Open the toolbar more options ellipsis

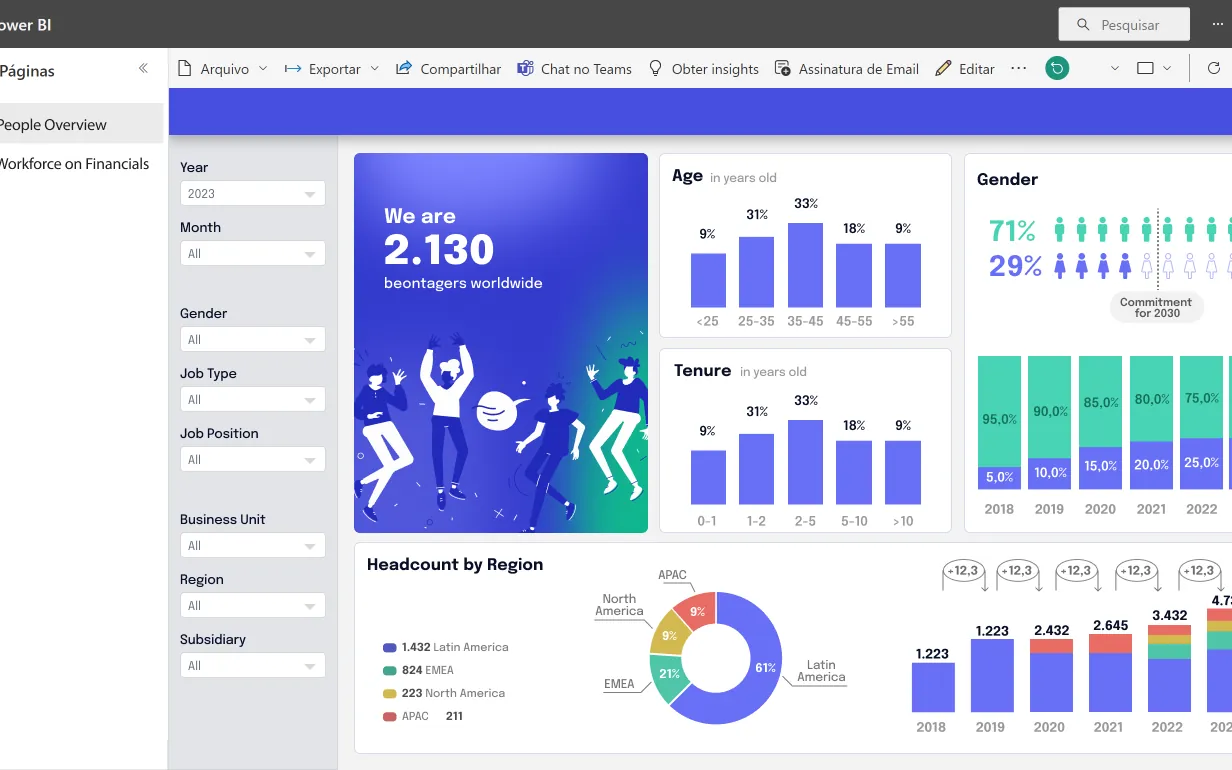pos(1019,69)
